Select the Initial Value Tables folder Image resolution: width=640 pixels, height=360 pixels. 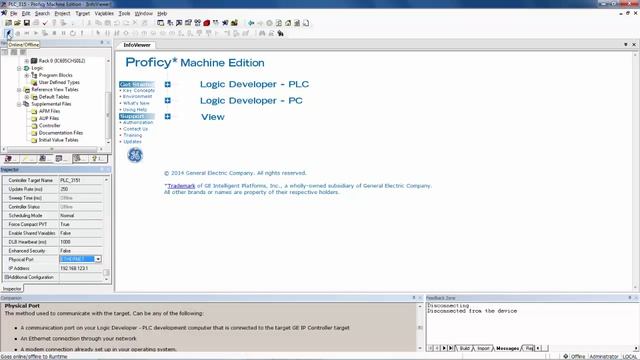point(58,140)
